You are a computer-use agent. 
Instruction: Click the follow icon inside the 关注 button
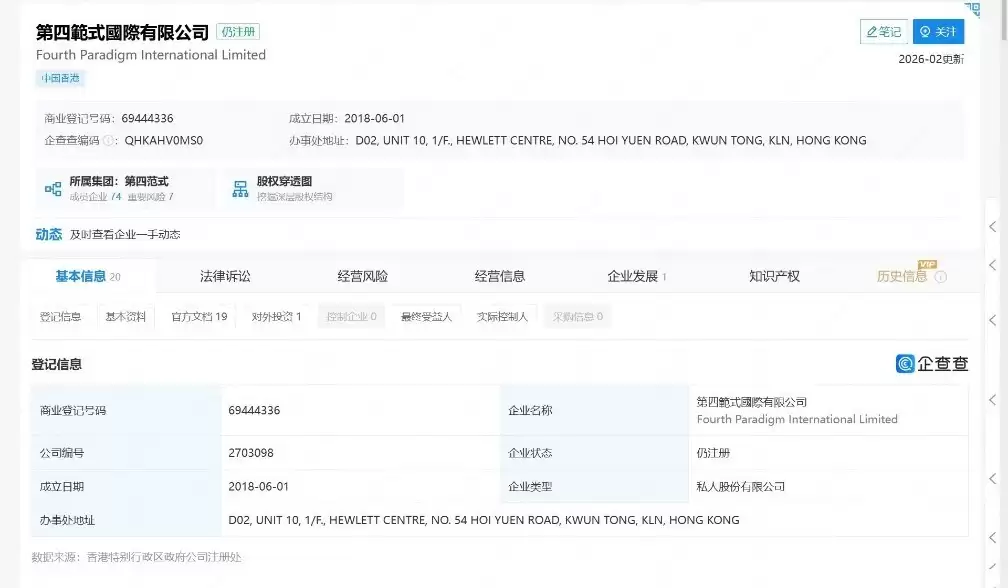(923, 31)
